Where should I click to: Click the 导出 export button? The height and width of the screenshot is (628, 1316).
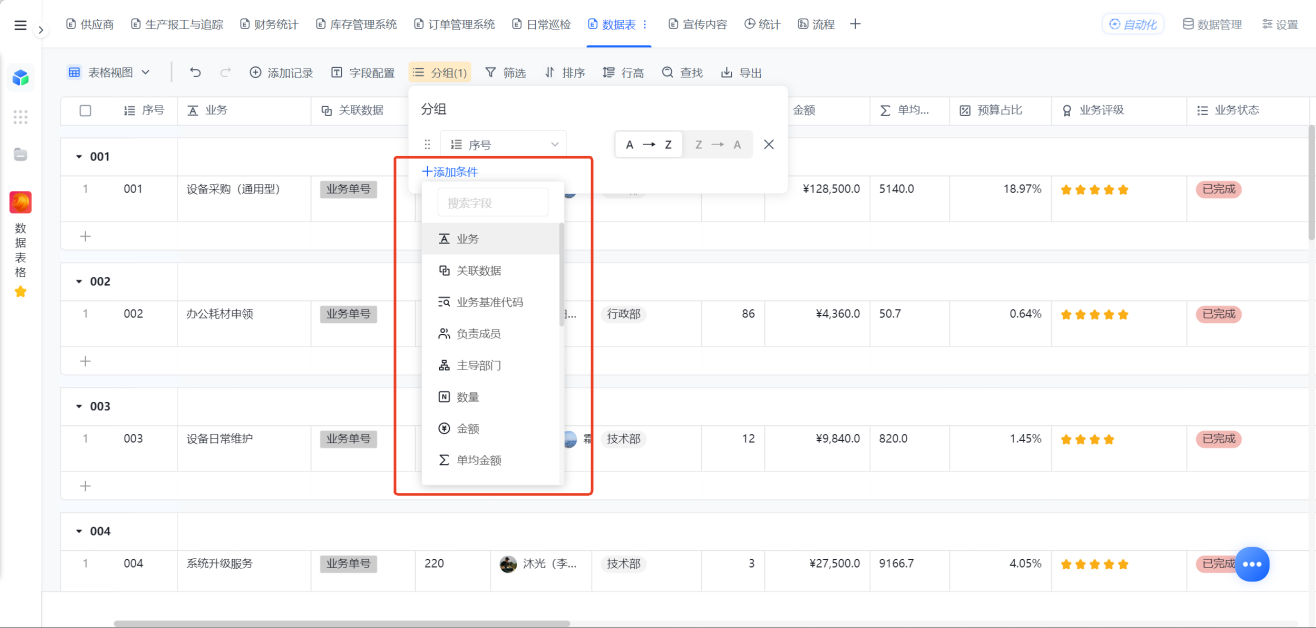(x=741, y=72)
